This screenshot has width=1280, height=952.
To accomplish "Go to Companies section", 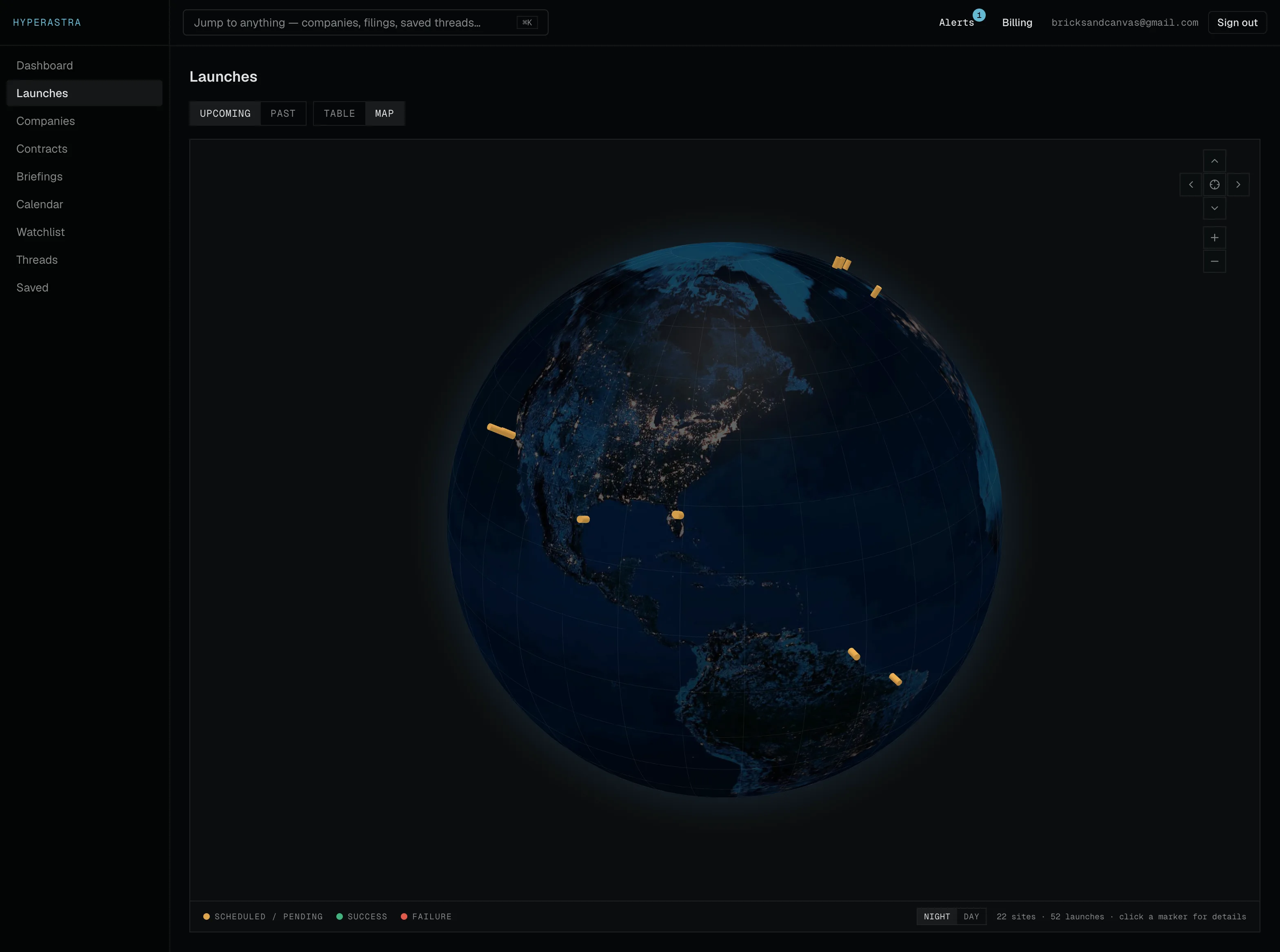I will click(84, 120).
